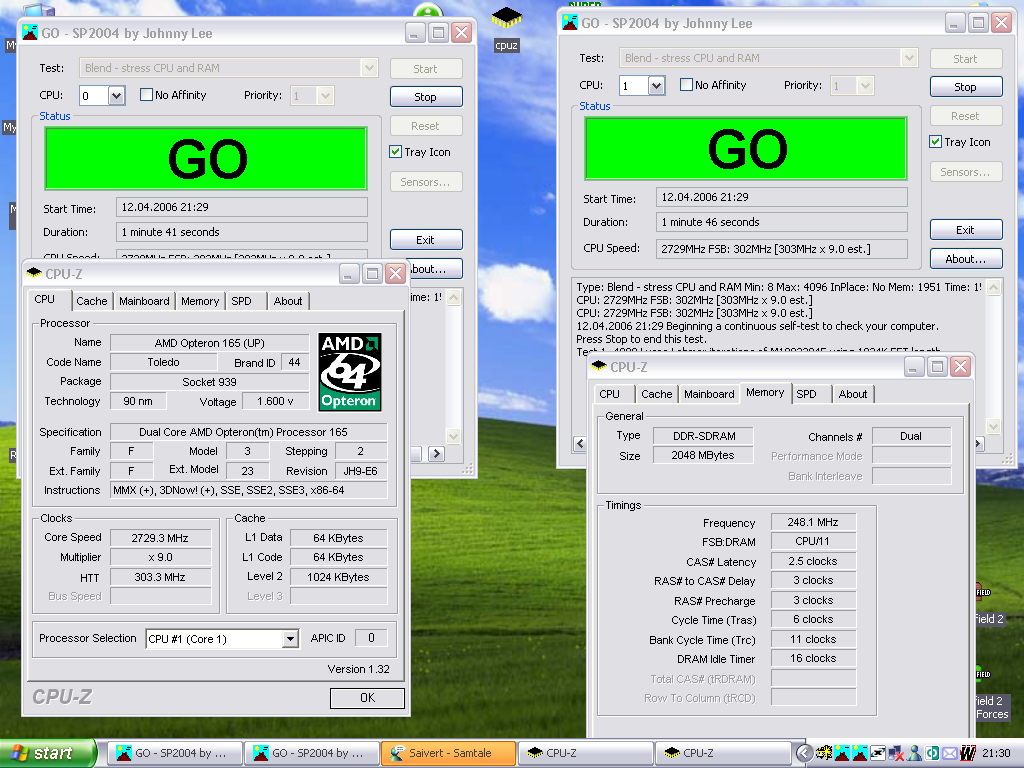
Task: Click FSB:DRAM value CPU/11
Action: coord(813,541)
